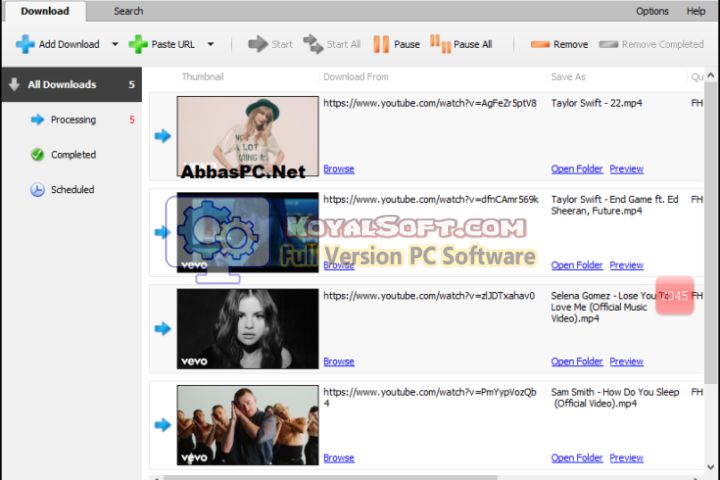Click file name Taylor Swift - 22.mp4

point(596,103)
